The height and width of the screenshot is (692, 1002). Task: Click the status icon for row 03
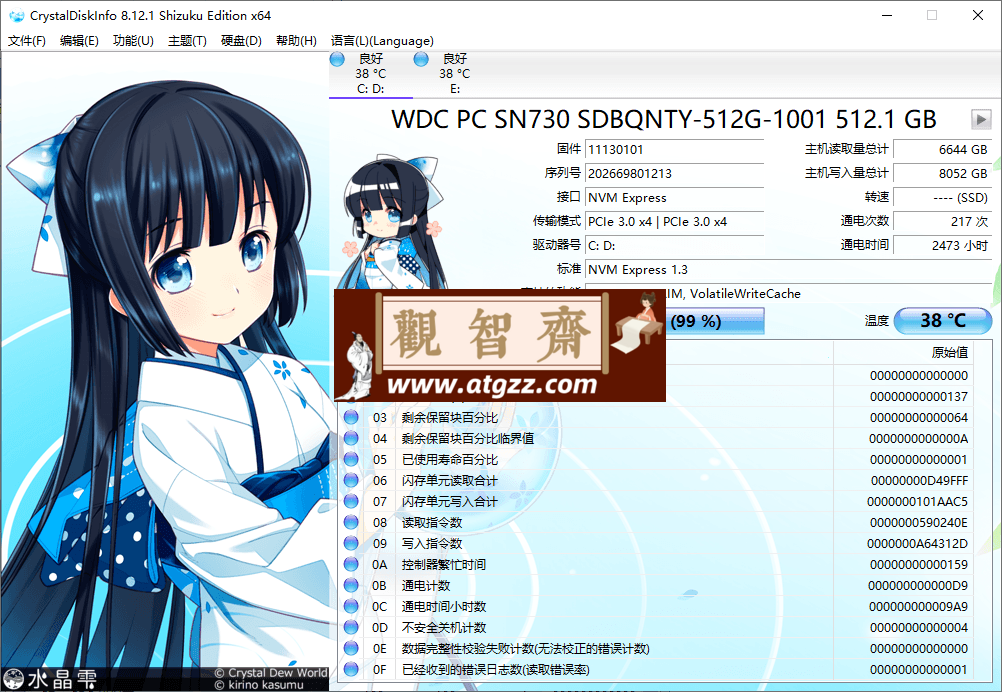pos(351,417)
